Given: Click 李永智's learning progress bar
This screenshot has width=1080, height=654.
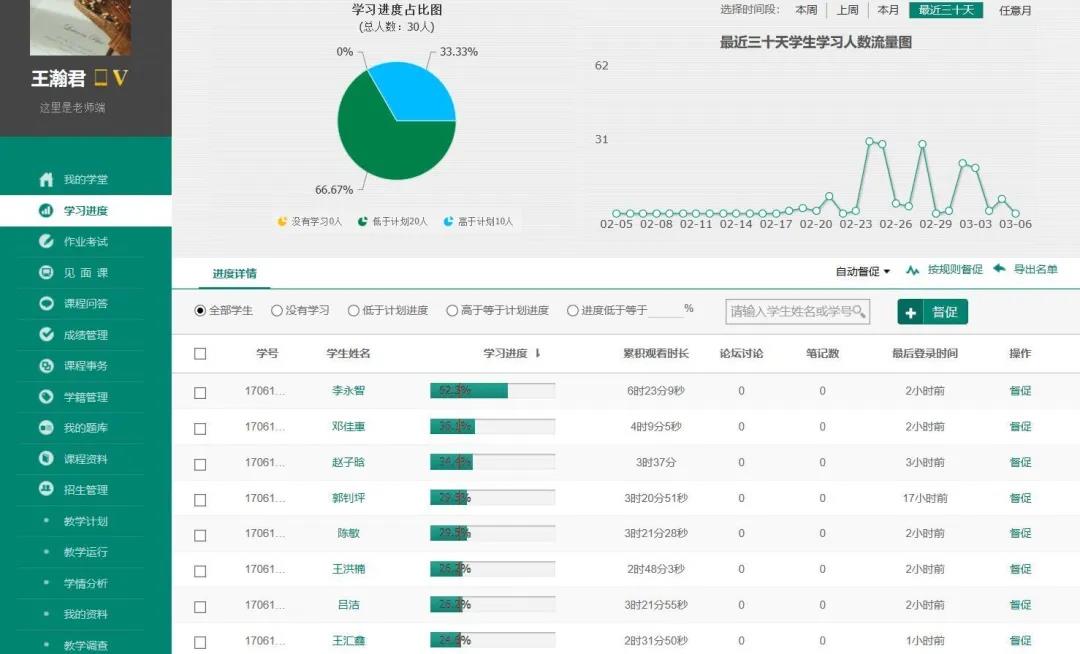Looking at the screenshot, I should point(492,391).
